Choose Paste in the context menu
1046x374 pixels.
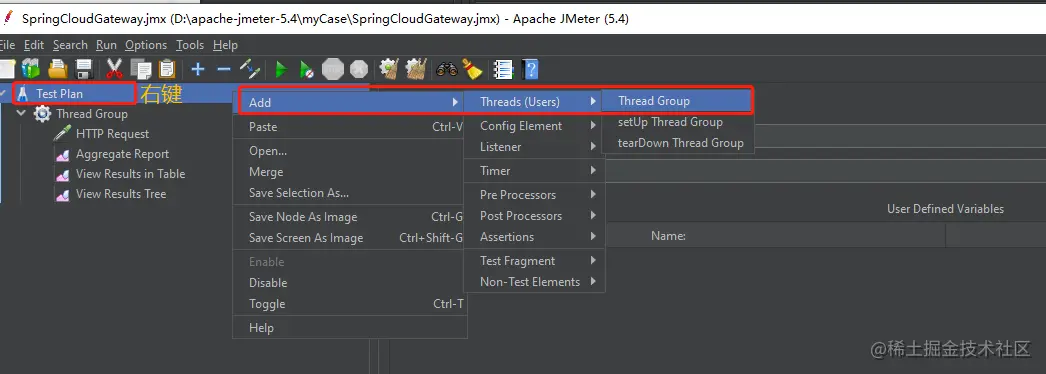click(x=350, y=127)
